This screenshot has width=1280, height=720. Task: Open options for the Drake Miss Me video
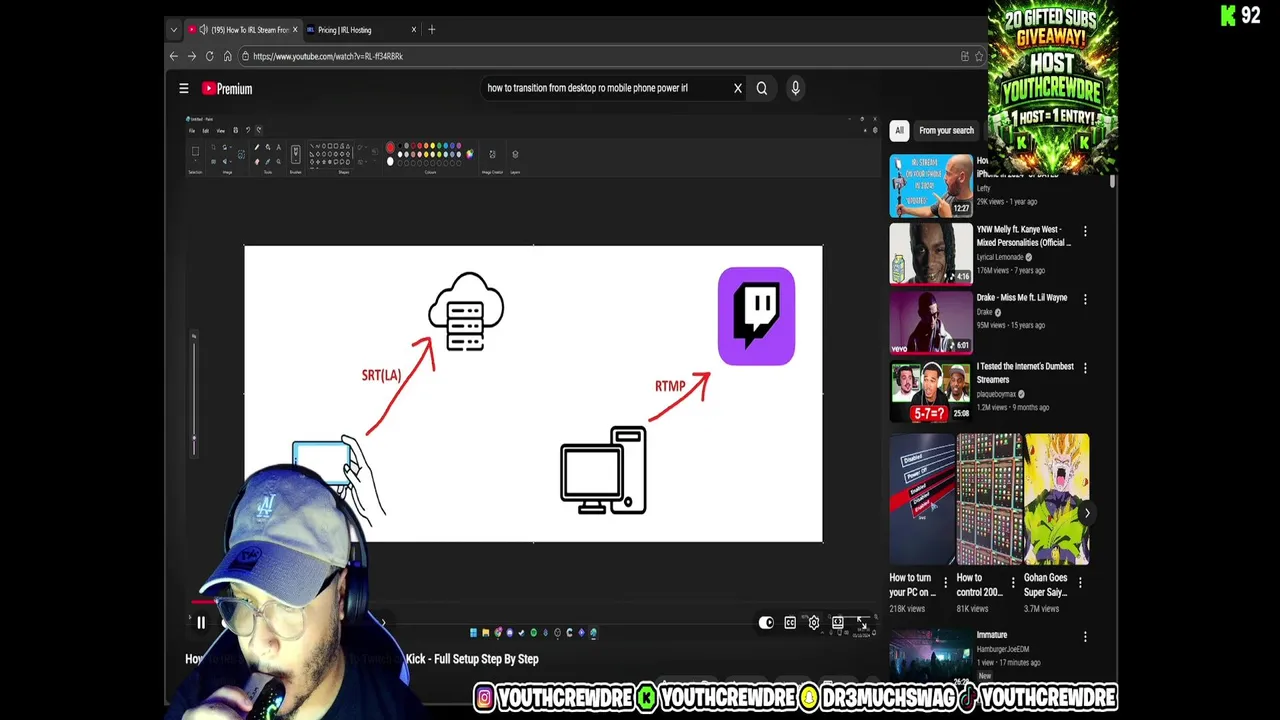pos(1085,299)
